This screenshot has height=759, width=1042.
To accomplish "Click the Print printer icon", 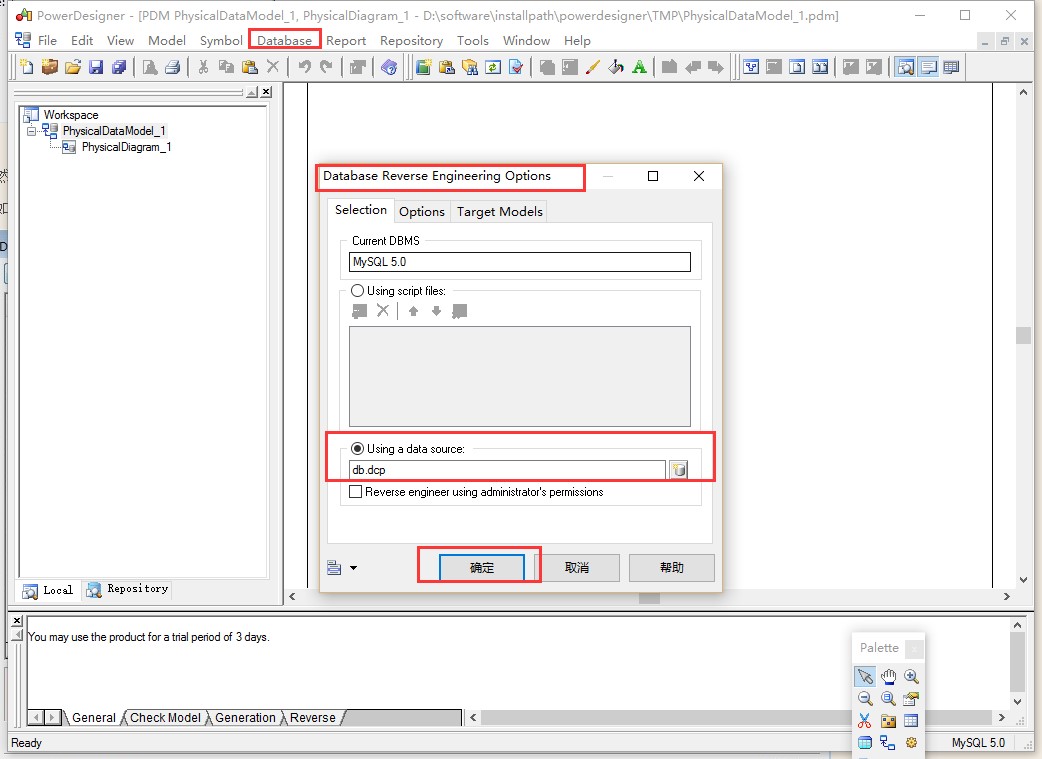I will (x=173, y=66).
